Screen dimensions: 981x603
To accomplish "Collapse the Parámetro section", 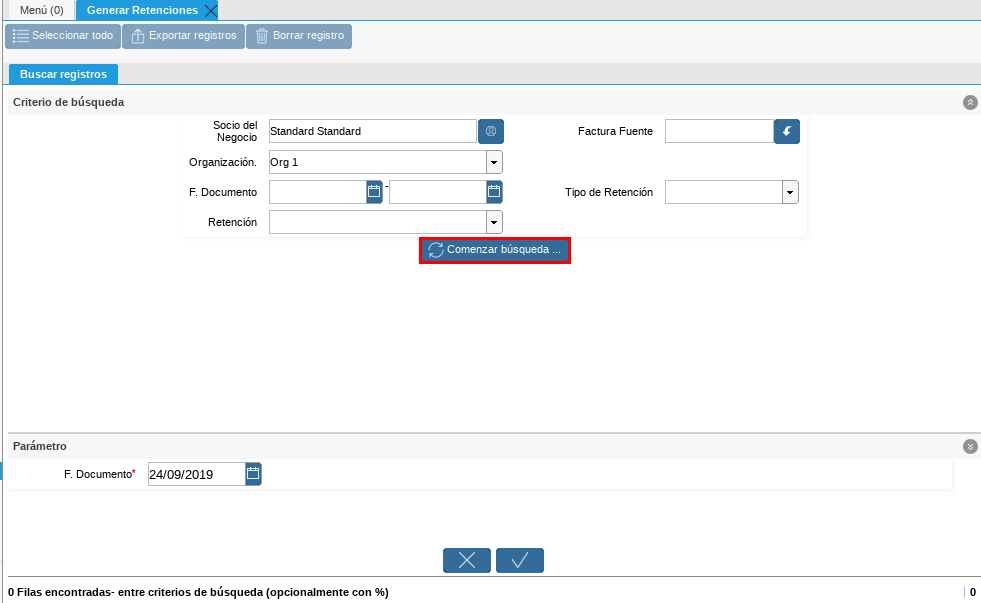I will coord(970,447).
